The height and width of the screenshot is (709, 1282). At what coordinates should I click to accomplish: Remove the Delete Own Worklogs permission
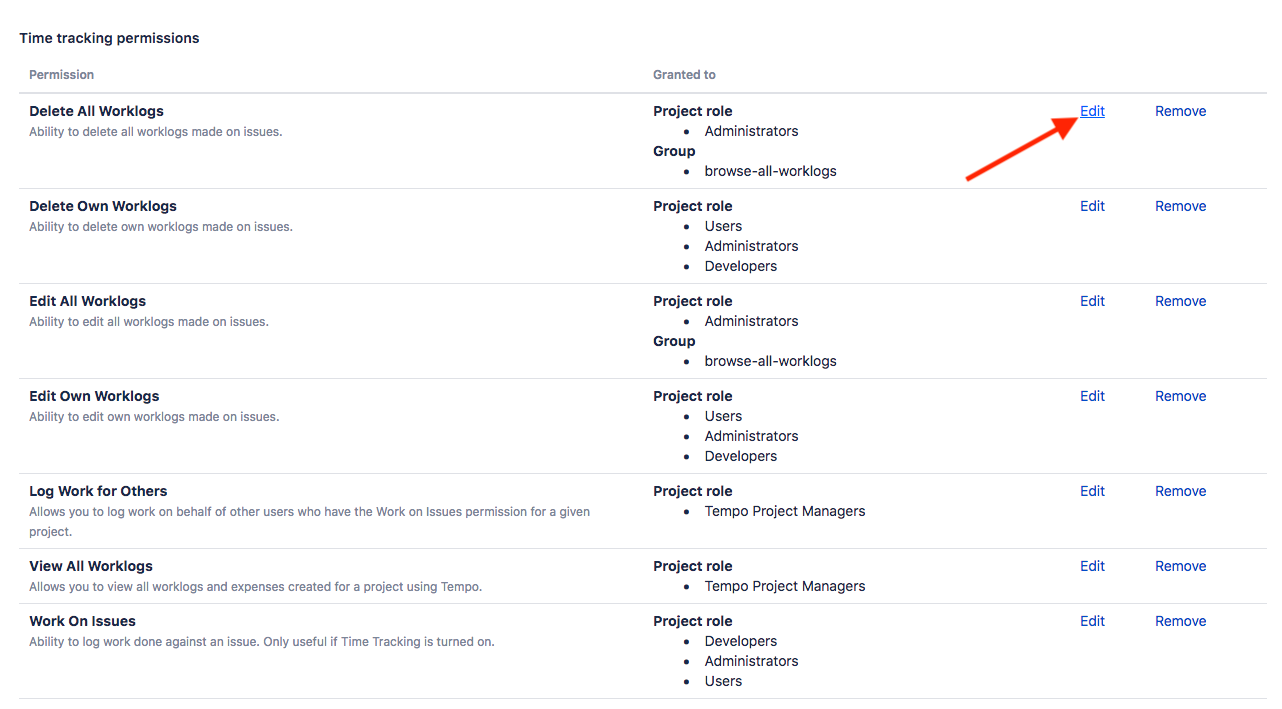coord(1180,206)
